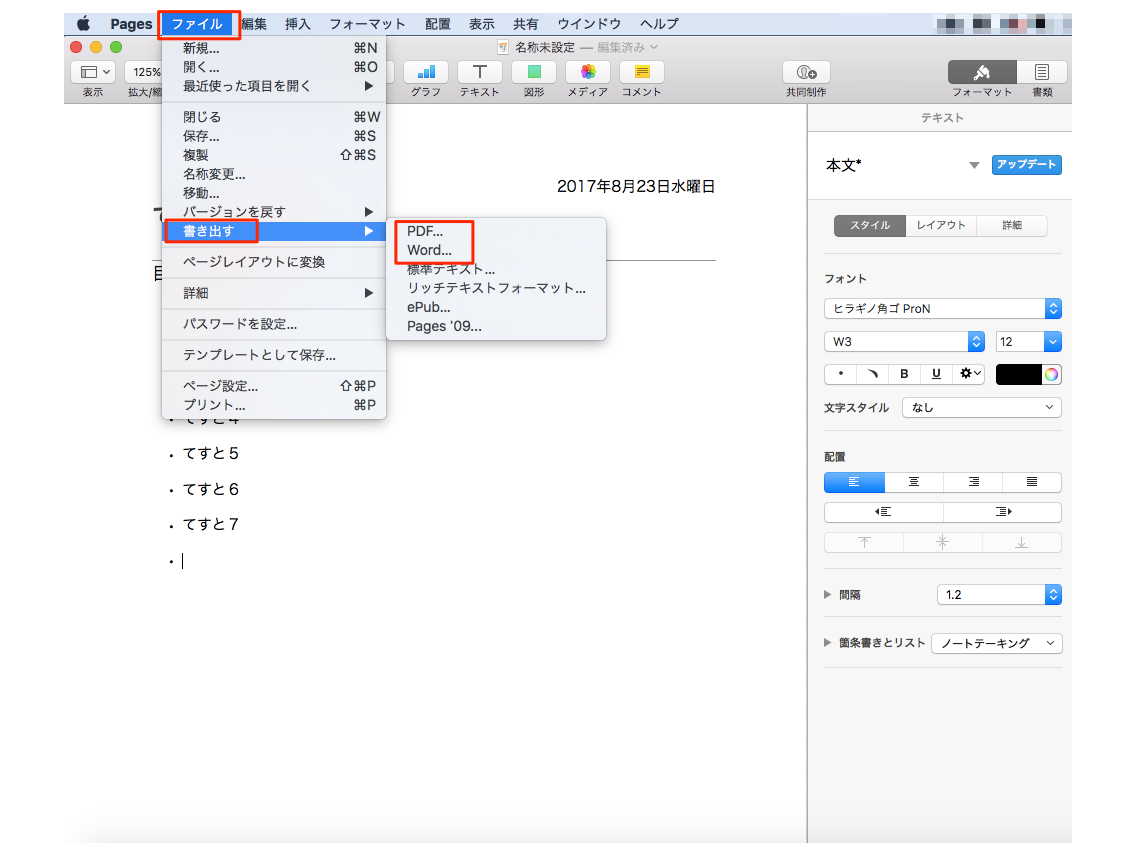Open the 文字スタイル なし dropdown
This screenshot has width=1136, height=852.
tap(982, 408)
